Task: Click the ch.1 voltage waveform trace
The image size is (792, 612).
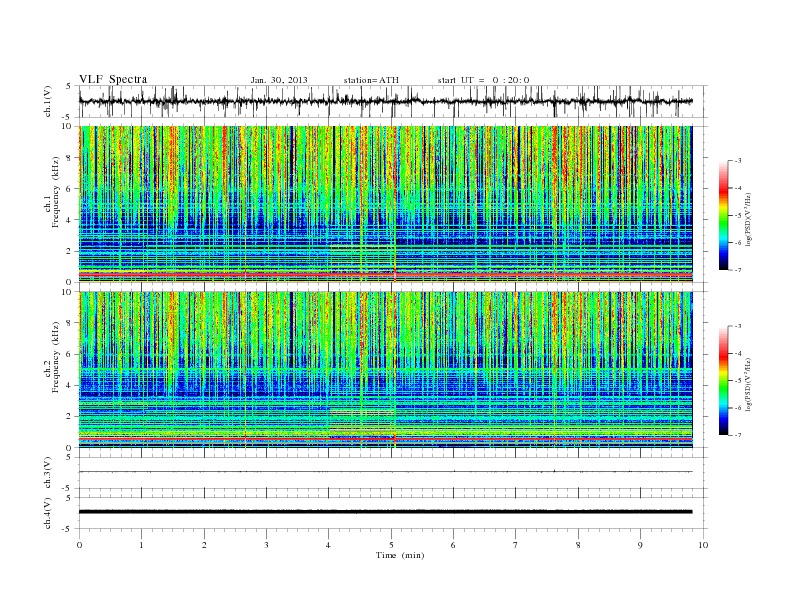Action: point(385,101)
